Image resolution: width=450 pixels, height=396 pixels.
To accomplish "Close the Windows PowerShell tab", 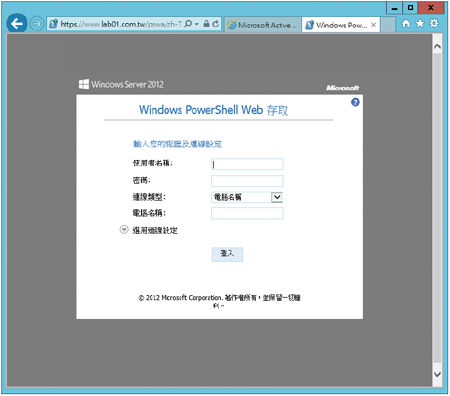I will pyautogui.click(x=374, y=25).
